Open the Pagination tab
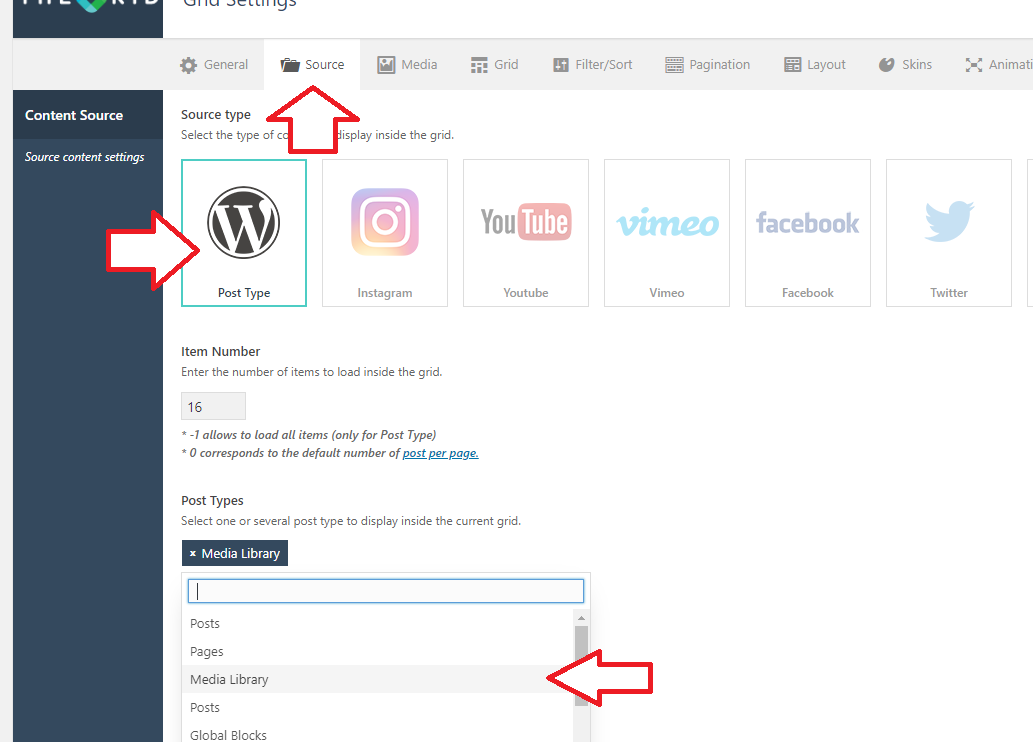This screenshot has width=1033, height=742. tap(707, 65)
